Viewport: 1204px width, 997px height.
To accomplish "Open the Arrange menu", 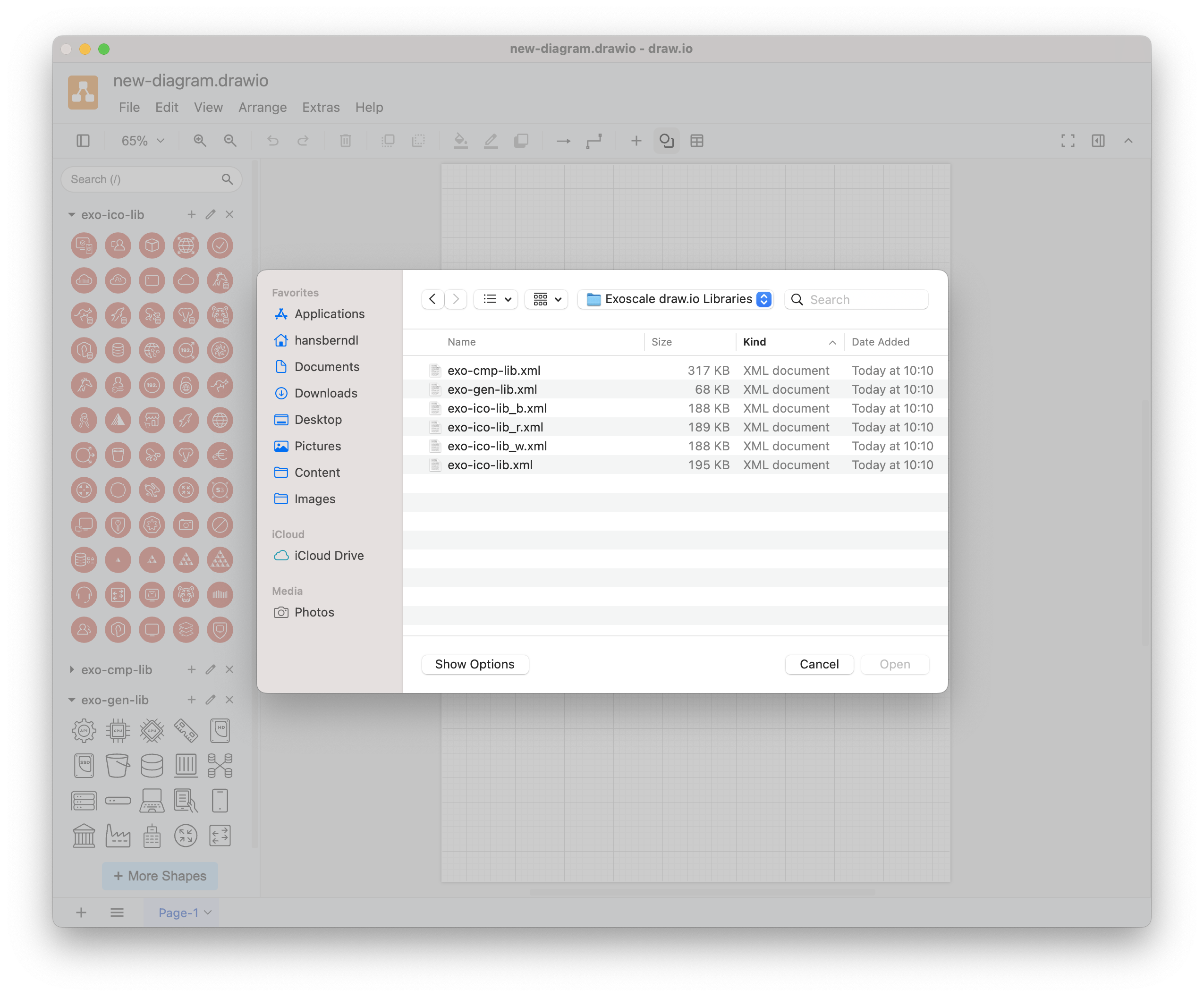I will pyautogui.click(x=263, y=107).
